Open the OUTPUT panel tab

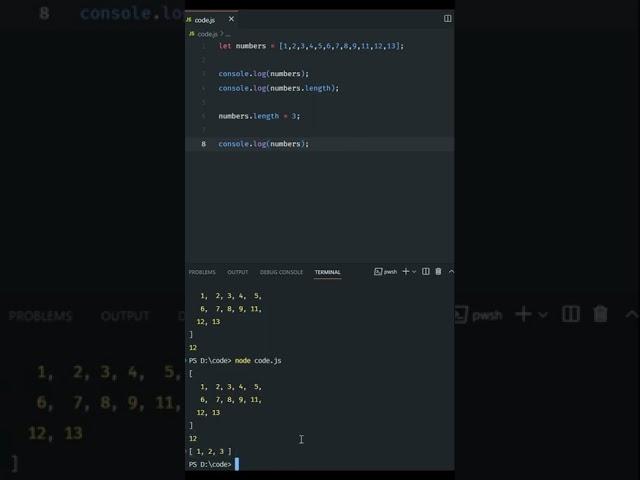(238, 272)
